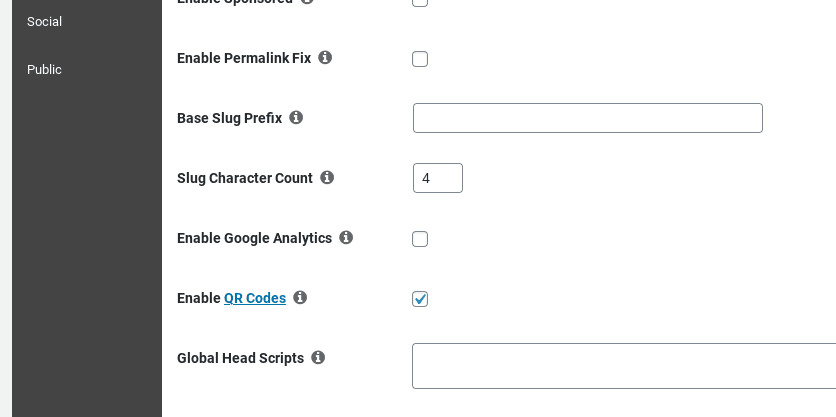This screenshot has width=836, height=417.
Task: Focus the Base Slug Prefix text field
Action: tap(588, 118)
